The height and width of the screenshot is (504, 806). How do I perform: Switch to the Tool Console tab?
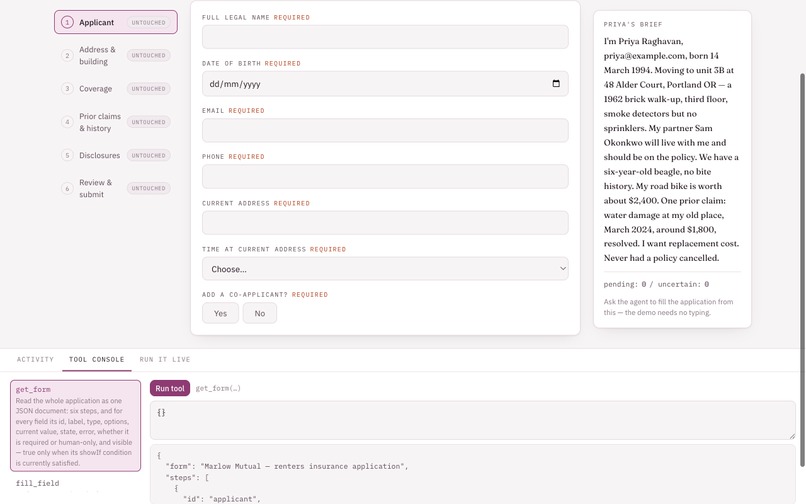click(97, 359)
